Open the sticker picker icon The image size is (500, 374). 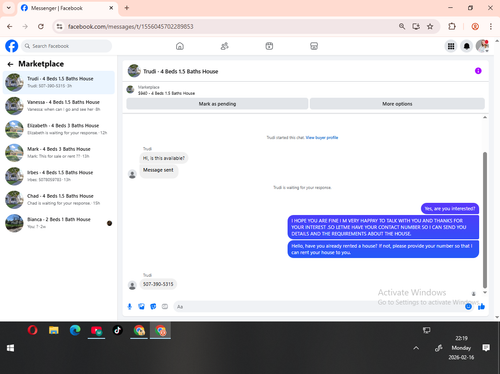pyautogui.click(x=153, y=306)
